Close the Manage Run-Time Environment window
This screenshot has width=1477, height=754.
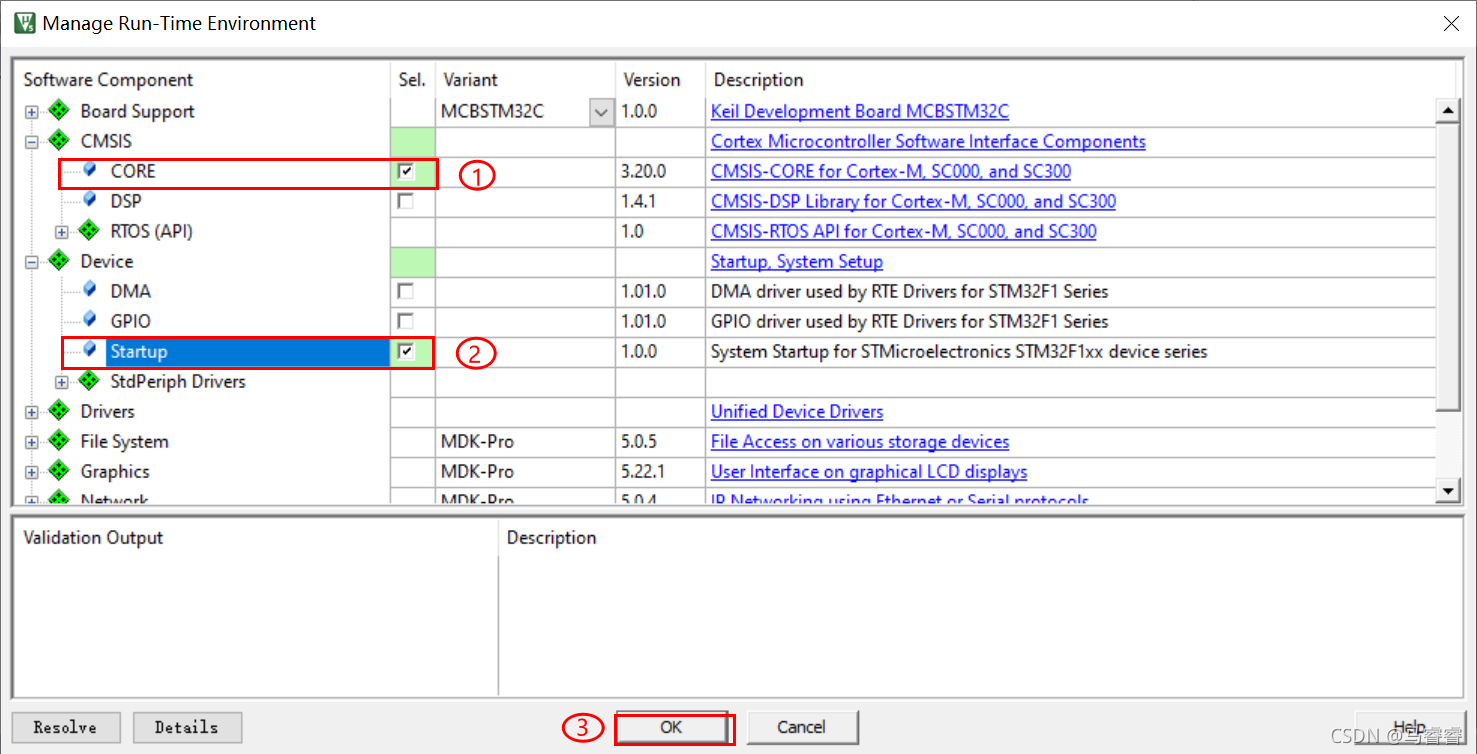pos(1450,23)
